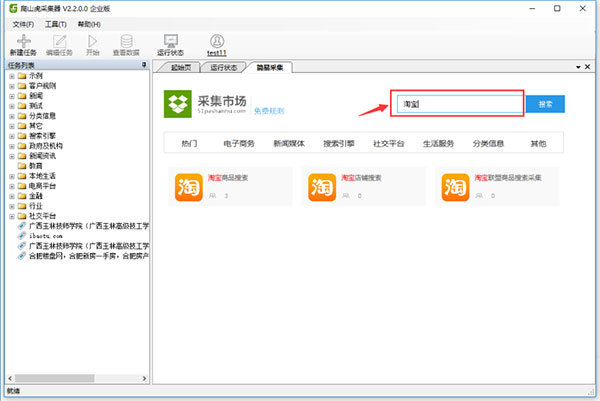Expand the 测试 folder node
Screen dimensions: 600x401
tap(12, 106)
